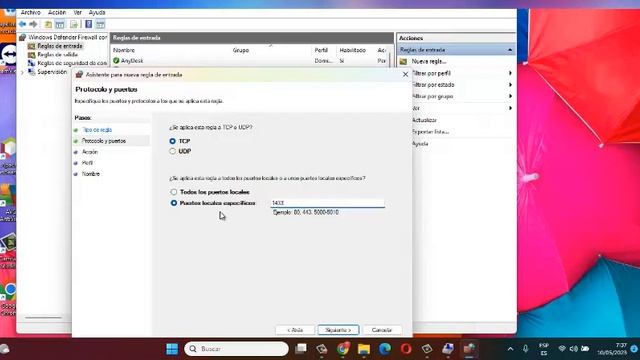The height and width of the screenshot is (360, 640).
Task: Open the taskbar clock and date
Action: (612, 349)
